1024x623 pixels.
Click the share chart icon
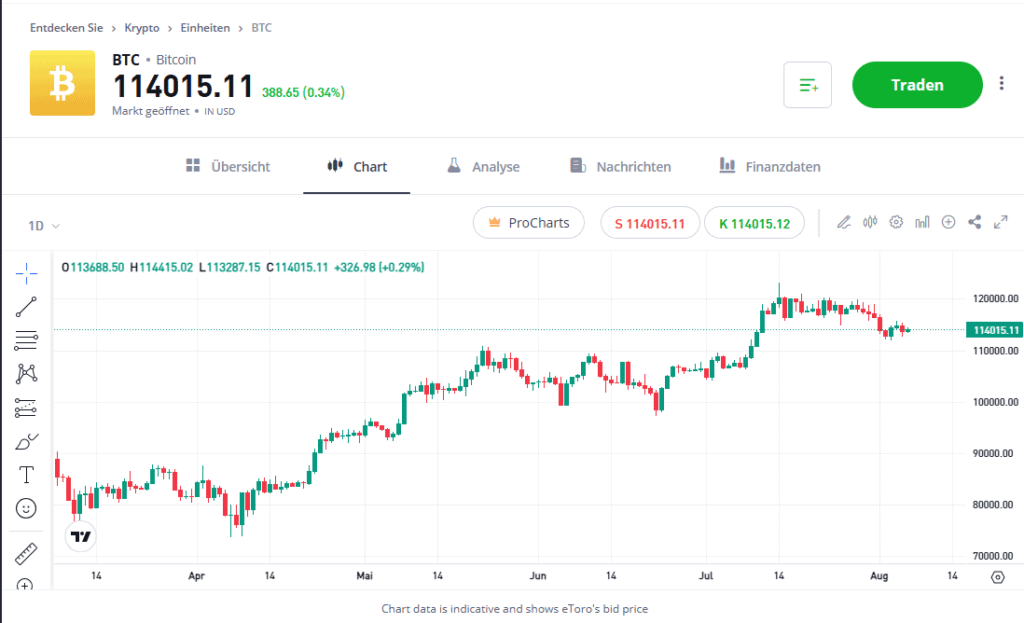point(974,222)
